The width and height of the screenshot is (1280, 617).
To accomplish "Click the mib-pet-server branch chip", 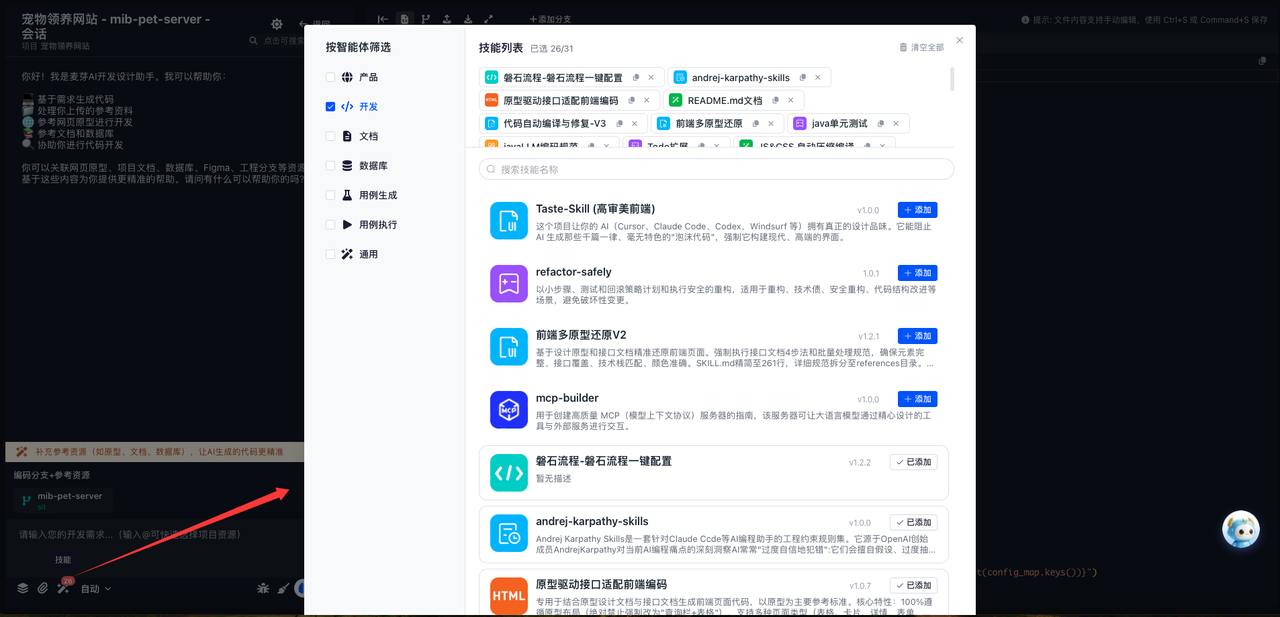I will [x=63, y=500].
